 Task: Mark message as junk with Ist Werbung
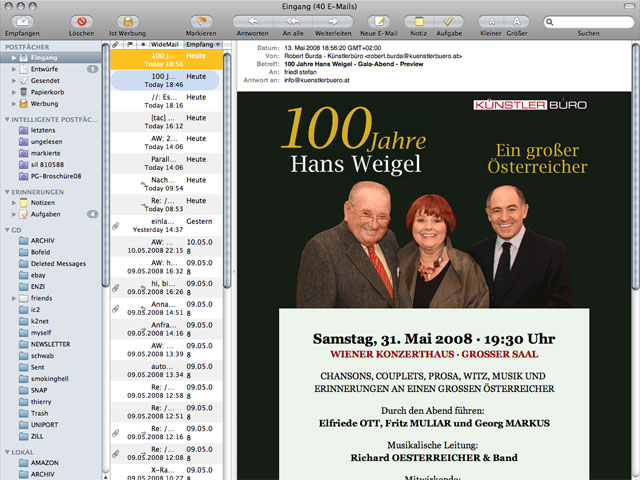pyautogui.click(x=128, y=21)
